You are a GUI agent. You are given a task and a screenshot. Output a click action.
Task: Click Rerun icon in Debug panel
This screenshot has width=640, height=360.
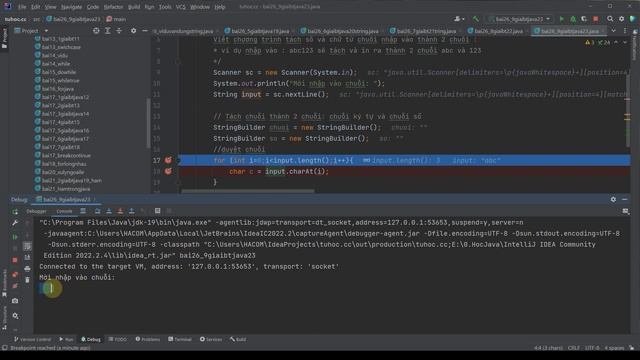tap(15, 211)
